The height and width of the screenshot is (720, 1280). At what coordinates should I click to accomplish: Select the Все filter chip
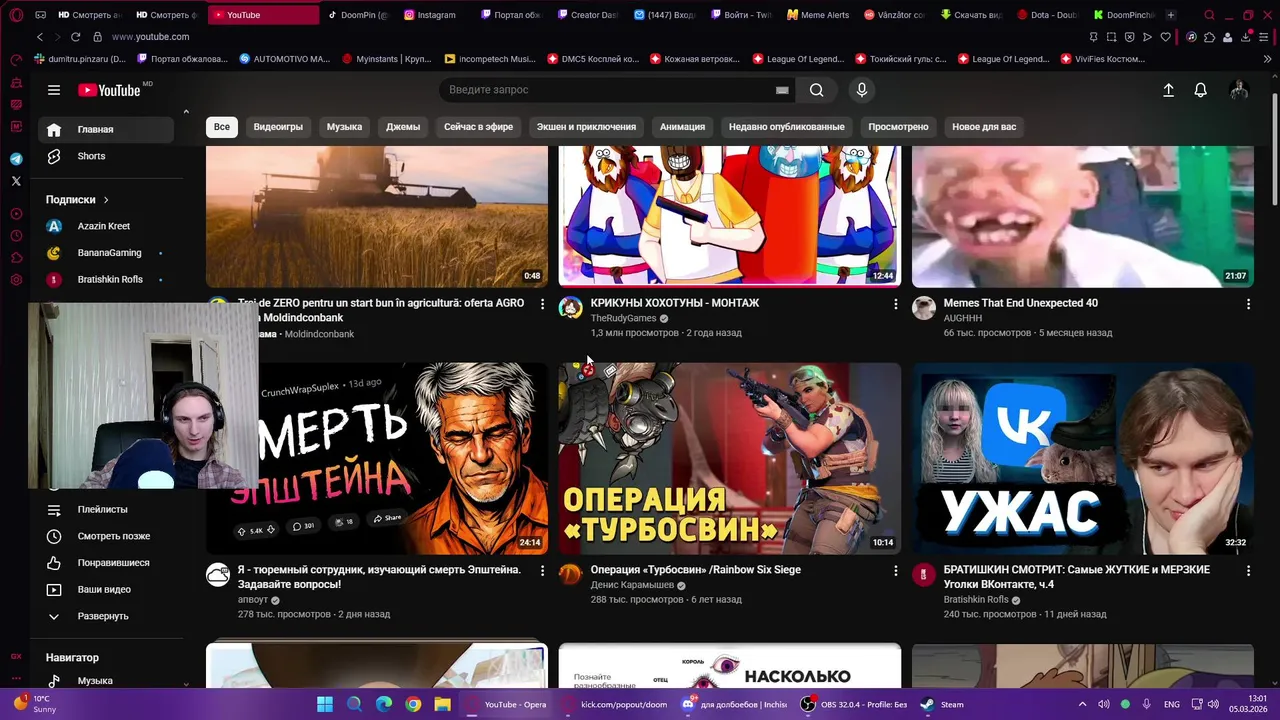point(221,127)
